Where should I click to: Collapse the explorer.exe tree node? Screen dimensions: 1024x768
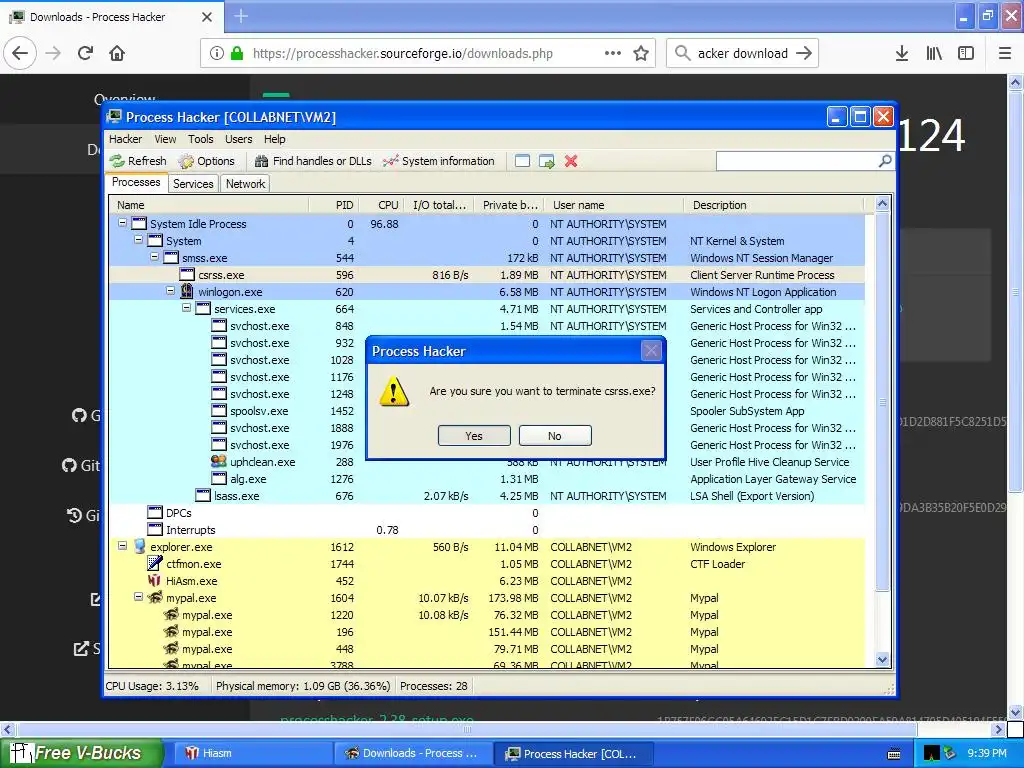pos(122,545)
